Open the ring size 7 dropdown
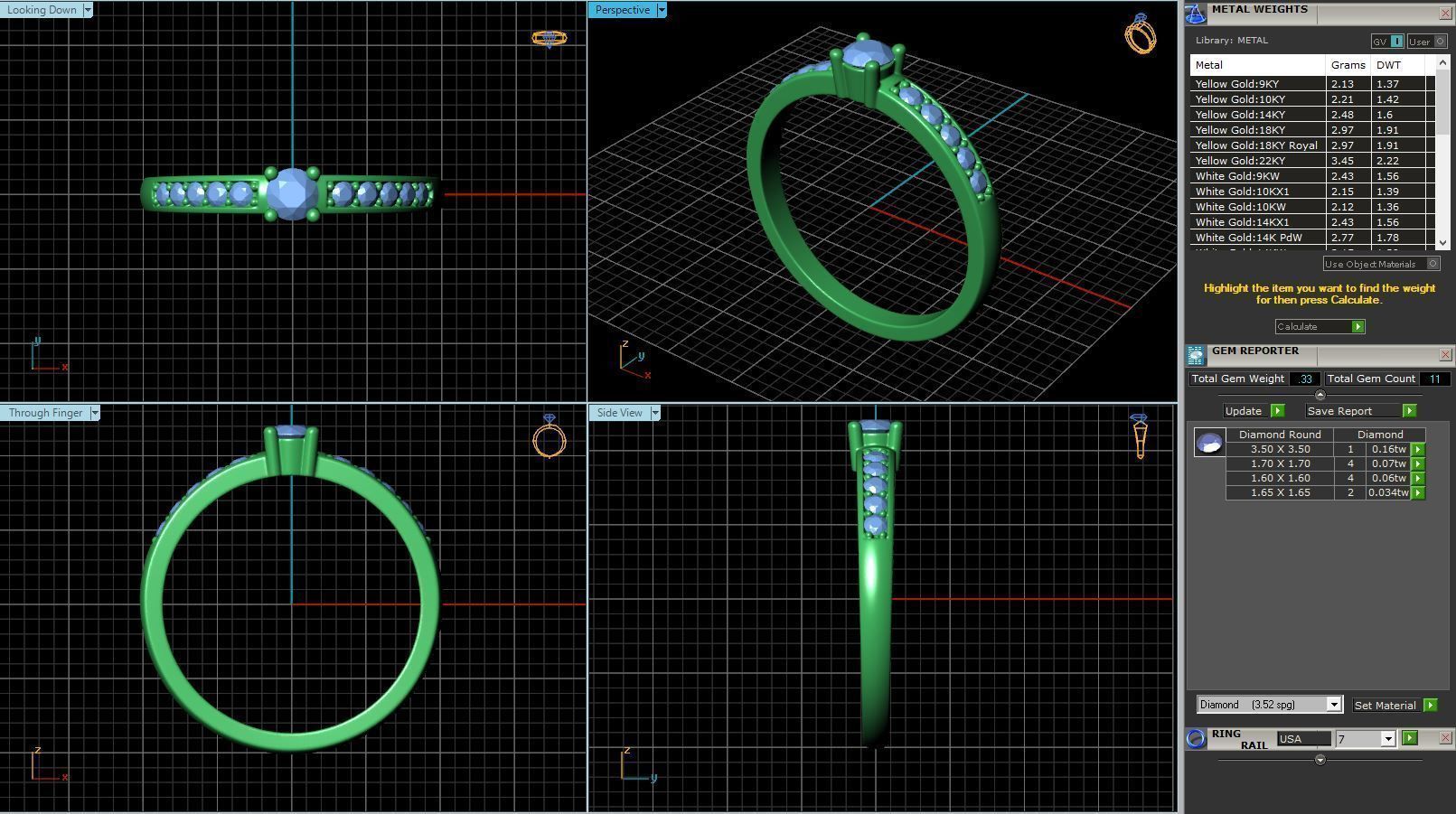Screen dimensions: 1456x814 click(1387, 739)
